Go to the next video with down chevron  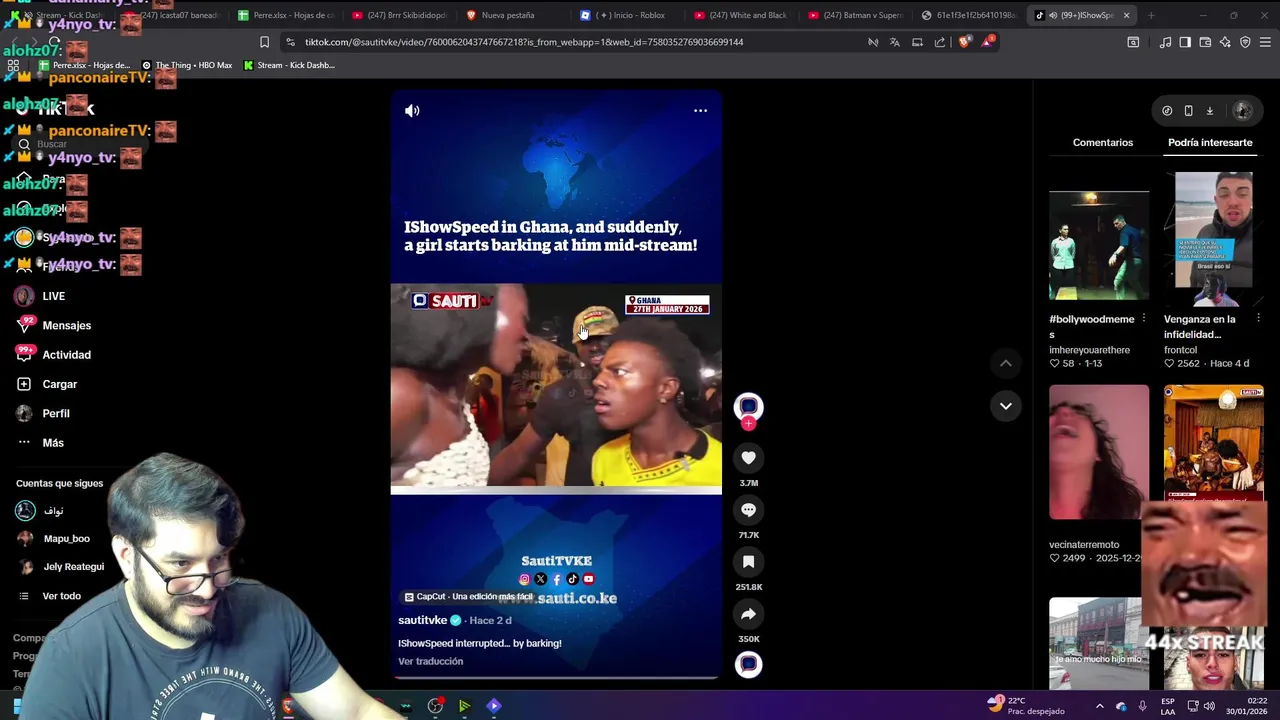point(1006,406)
